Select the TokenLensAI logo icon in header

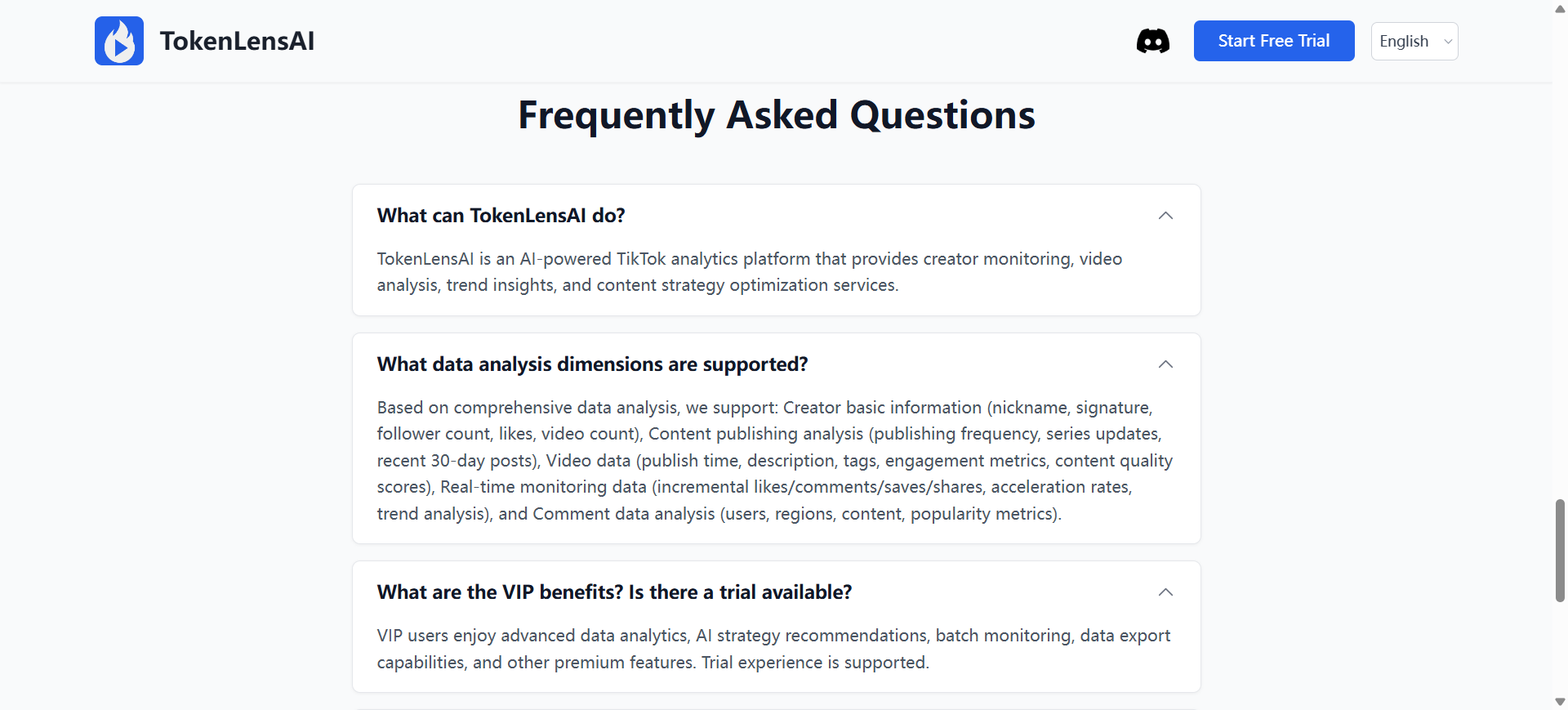119,41
